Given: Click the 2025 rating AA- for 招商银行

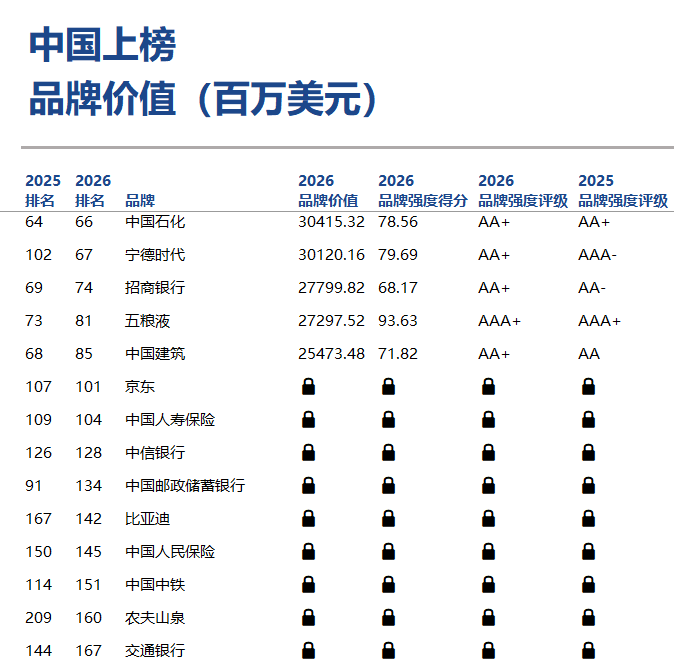Looking at the screenshot, I should [591, 288].
